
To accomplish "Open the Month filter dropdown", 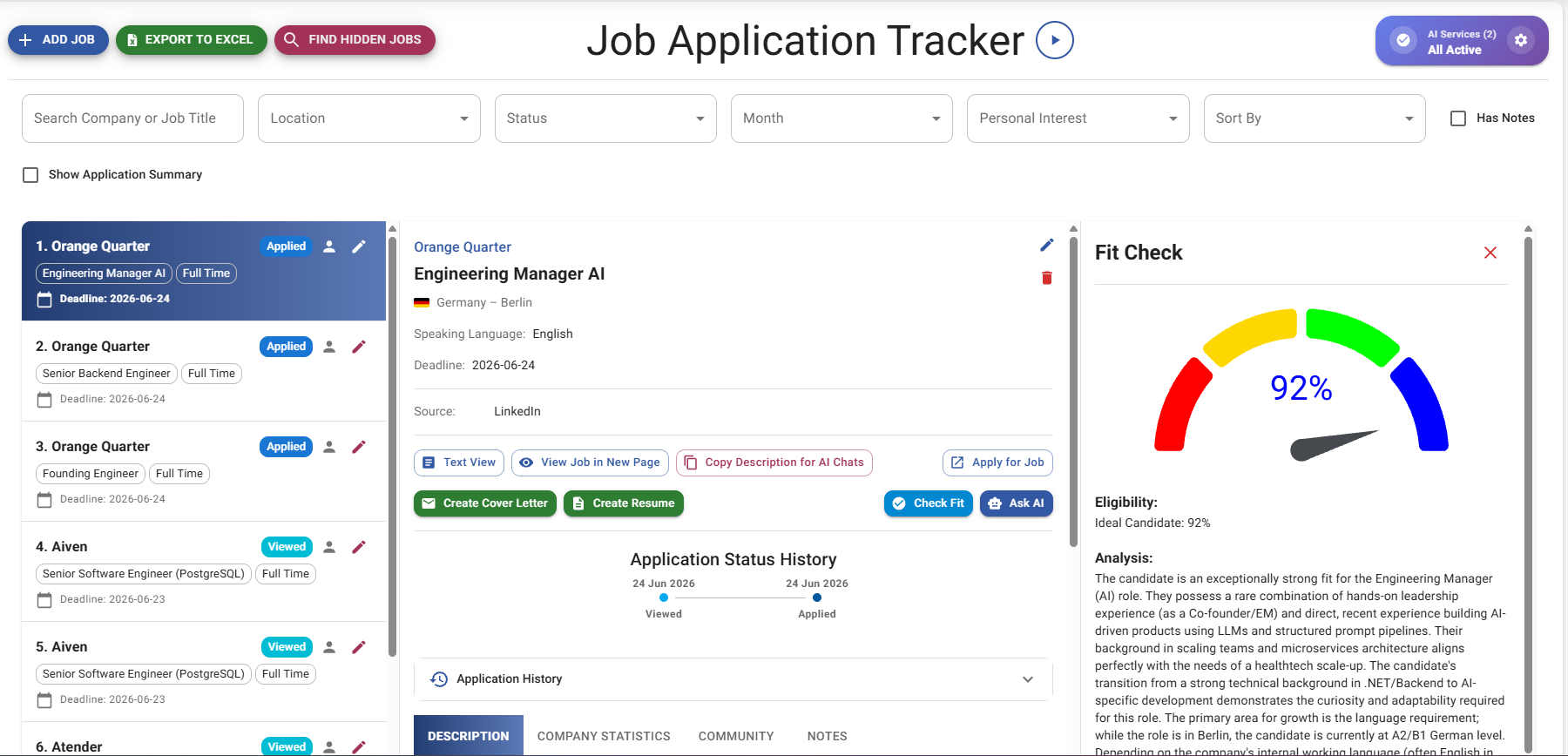I will [841, 118].
